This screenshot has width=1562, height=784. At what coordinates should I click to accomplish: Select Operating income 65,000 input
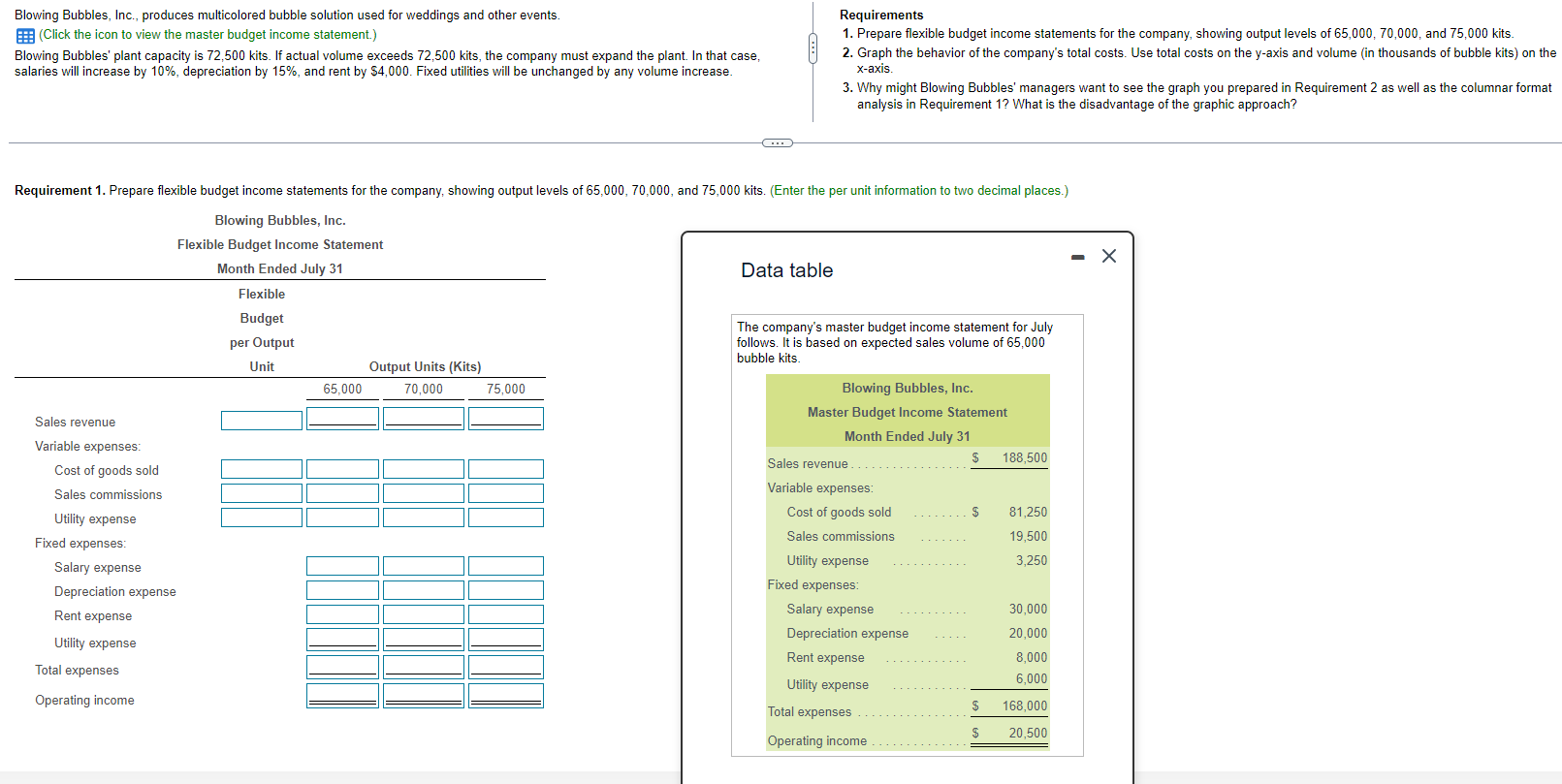(x=342, y=696)
